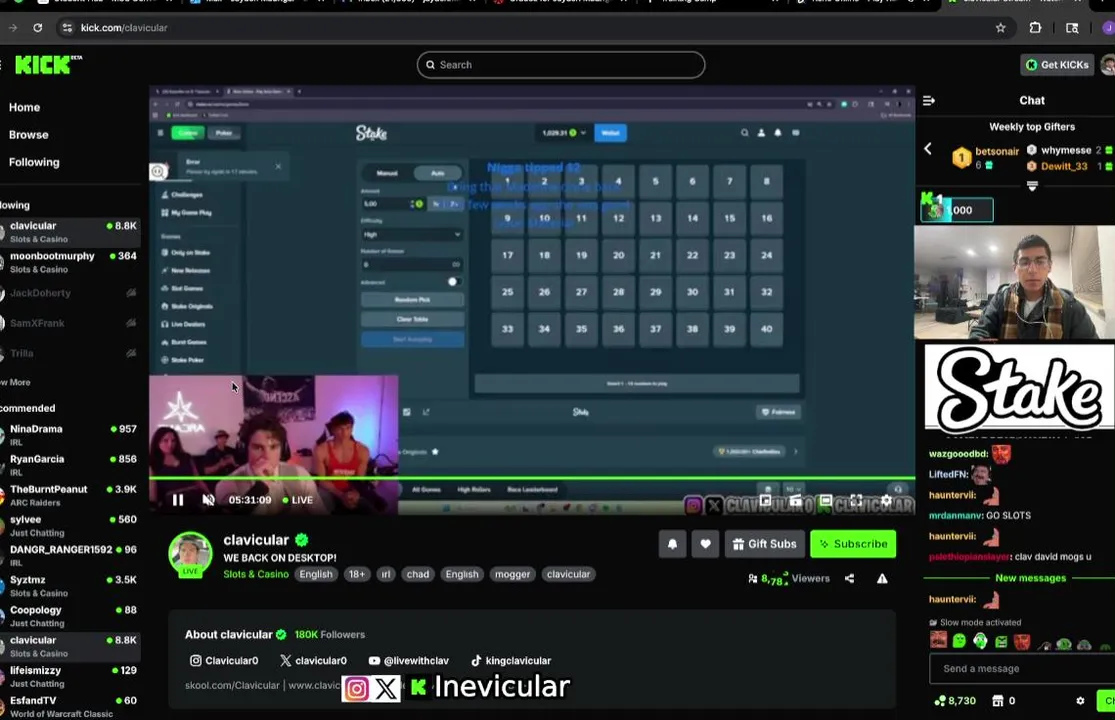Image resolution: width=1115 pixels, height=720 pixels.
Task: Open the Gift Subs button
Action: (764, 544)
